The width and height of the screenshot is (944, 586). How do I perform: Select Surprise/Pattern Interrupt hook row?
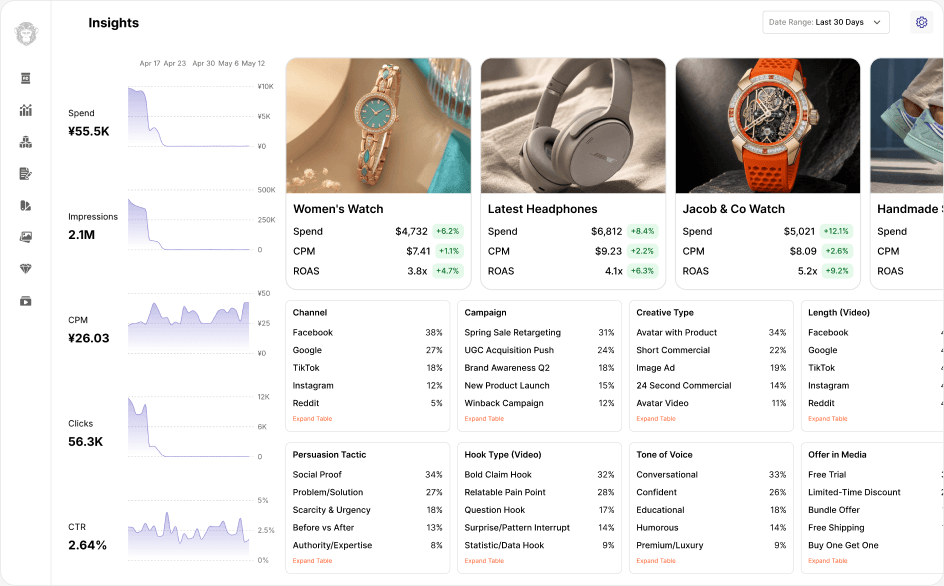539,528
